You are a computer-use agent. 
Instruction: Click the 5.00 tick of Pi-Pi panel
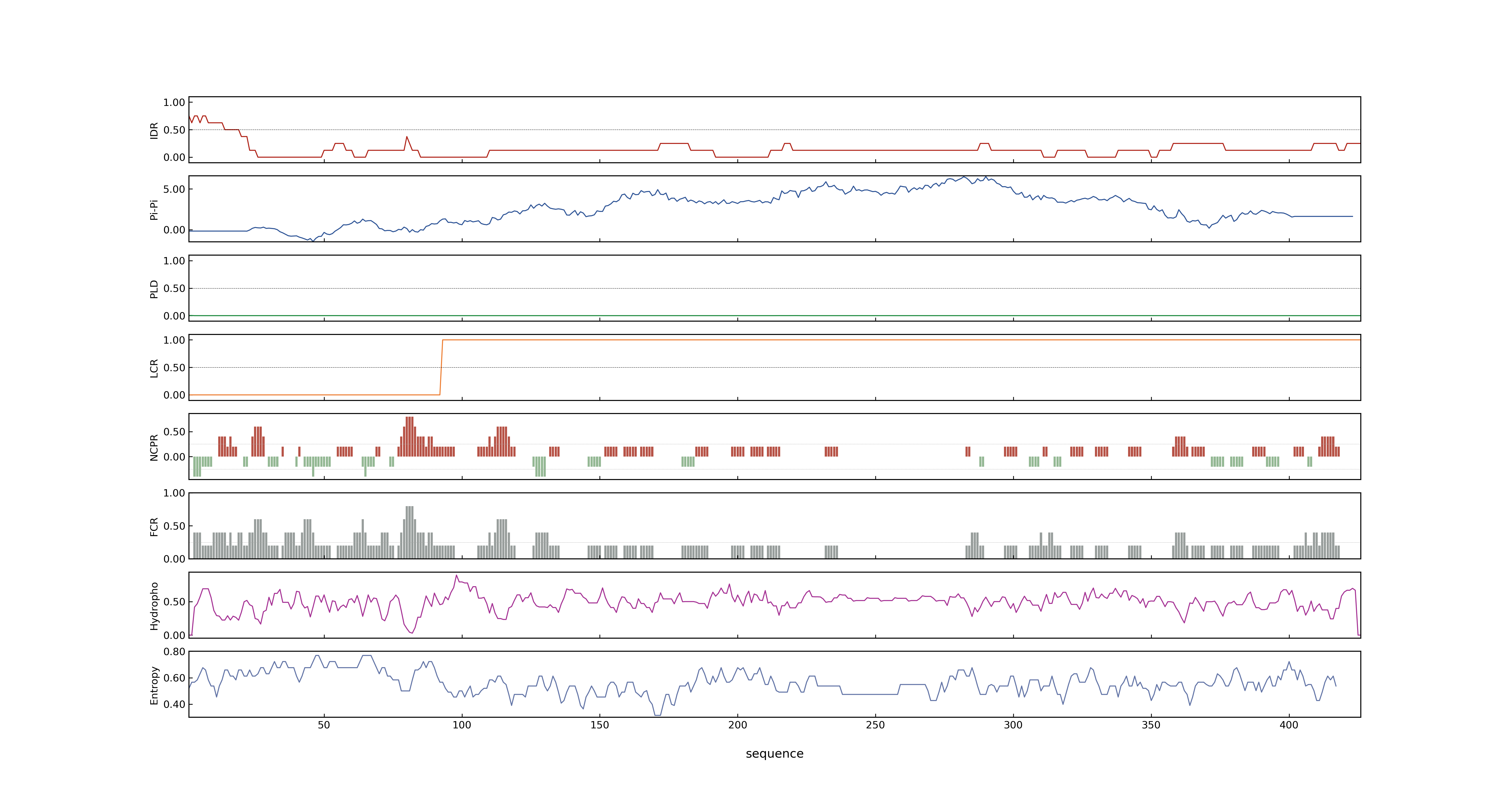click(174, 190)
